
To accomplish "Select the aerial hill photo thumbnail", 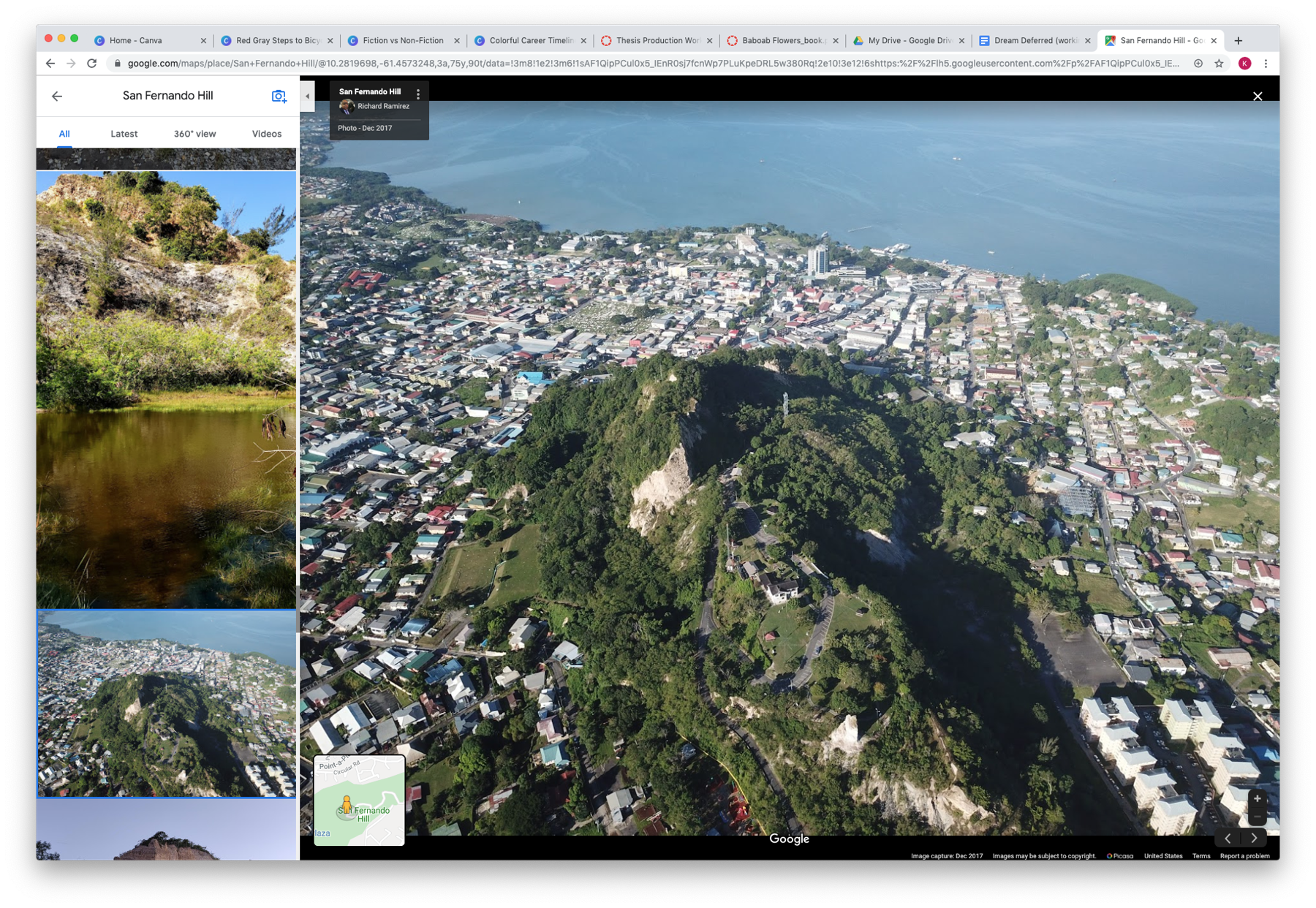I will (167, 703).
